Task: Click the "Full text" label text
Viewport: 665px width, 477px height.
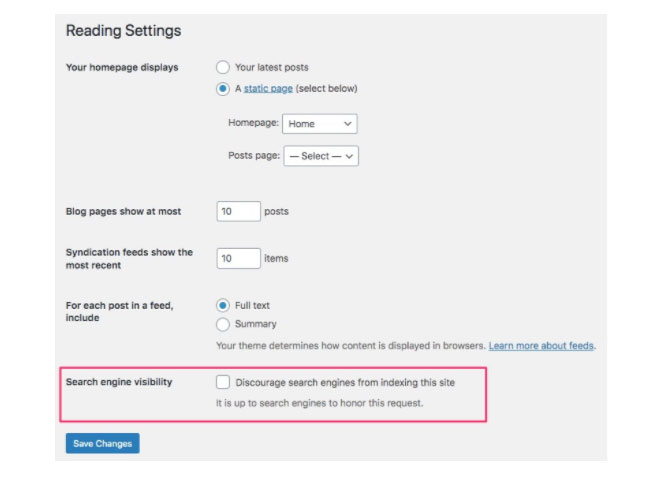Action: pos(252,305)
